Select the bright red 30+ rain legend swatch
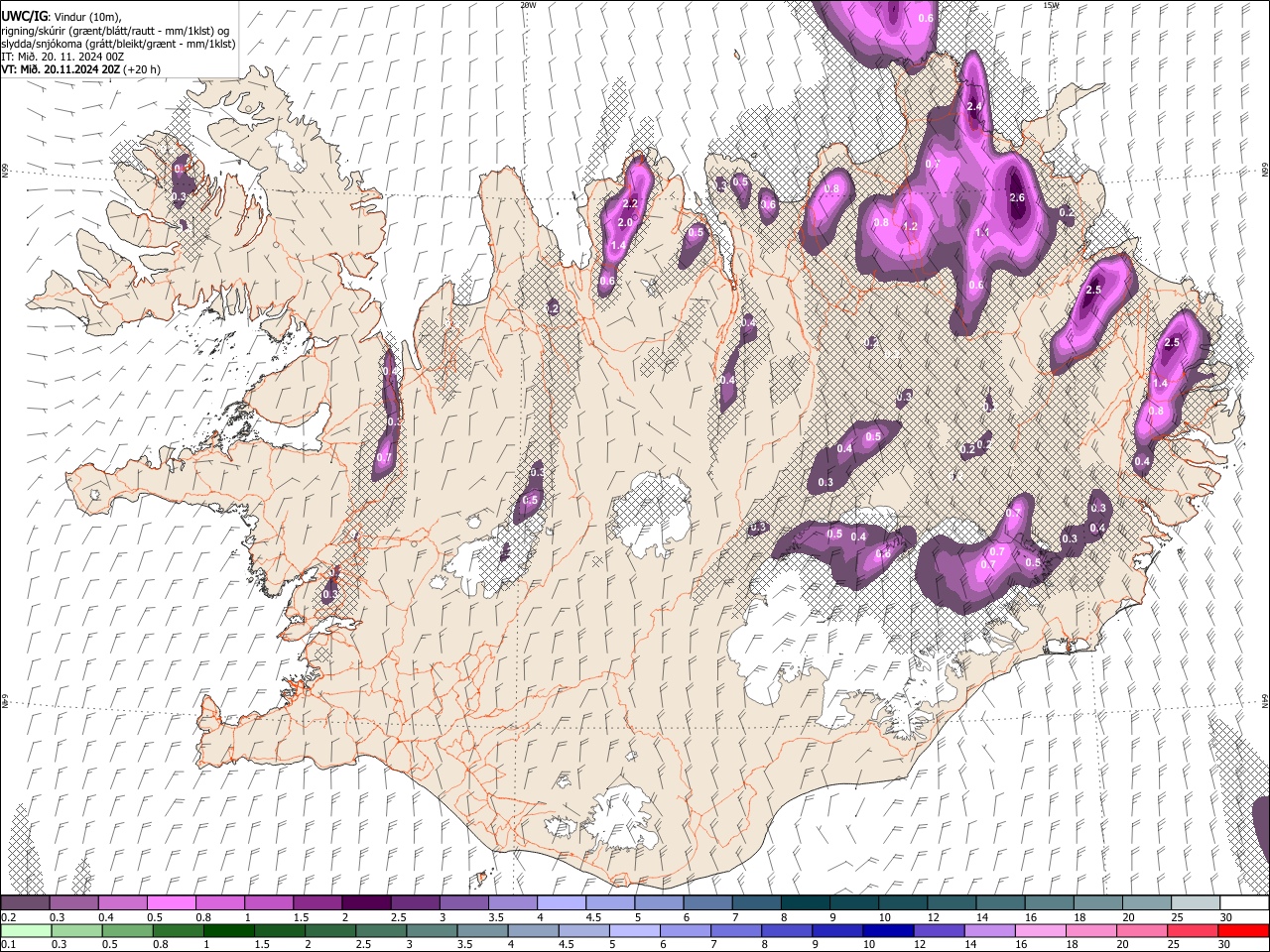 point(1242,930)
